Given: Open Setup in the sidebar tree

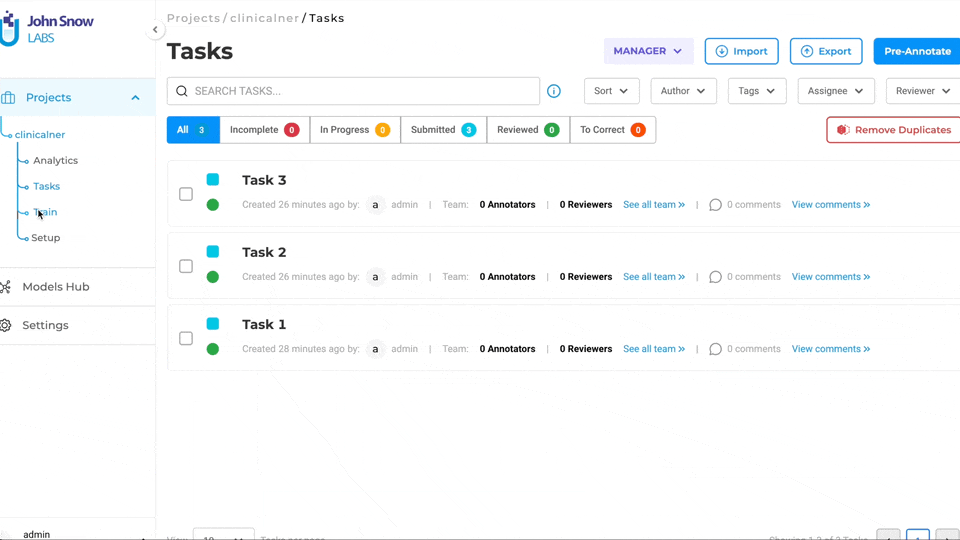Looking at the screenshot, I should click(45, 238).
